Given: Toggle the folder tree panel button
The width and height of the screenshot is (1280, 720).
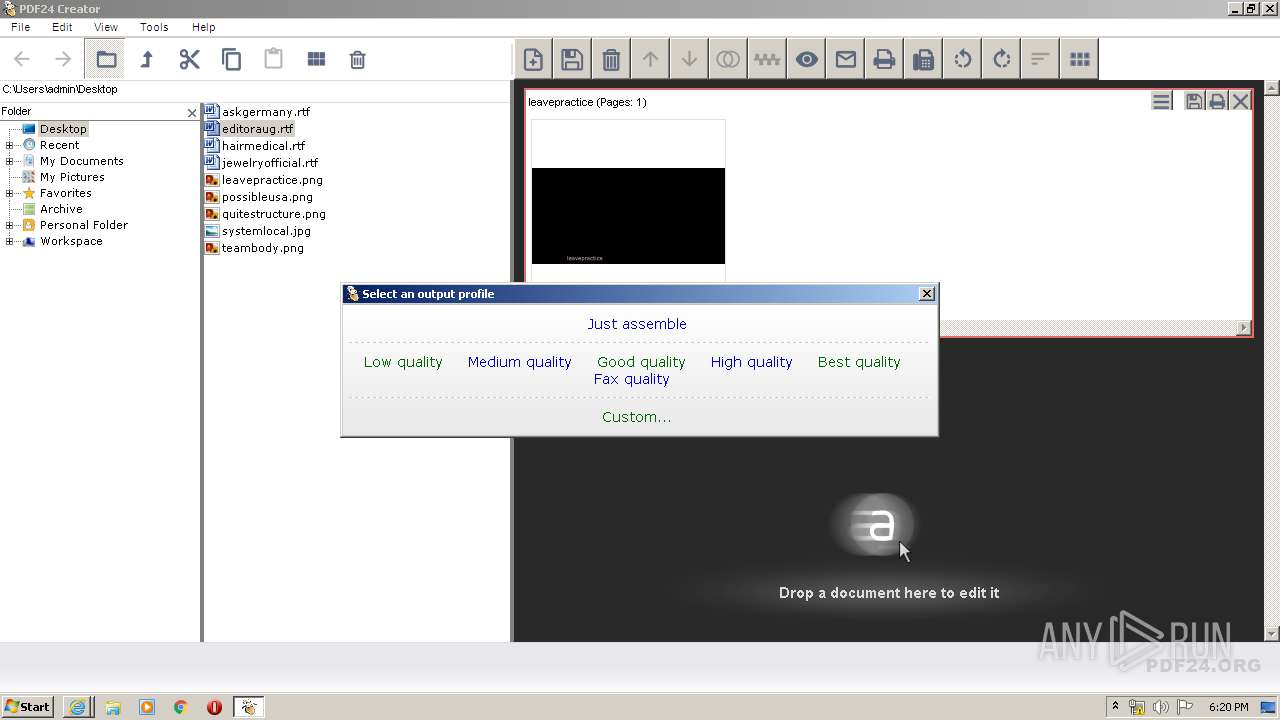Looking at the screenshot, I should [x=105, y=60].
